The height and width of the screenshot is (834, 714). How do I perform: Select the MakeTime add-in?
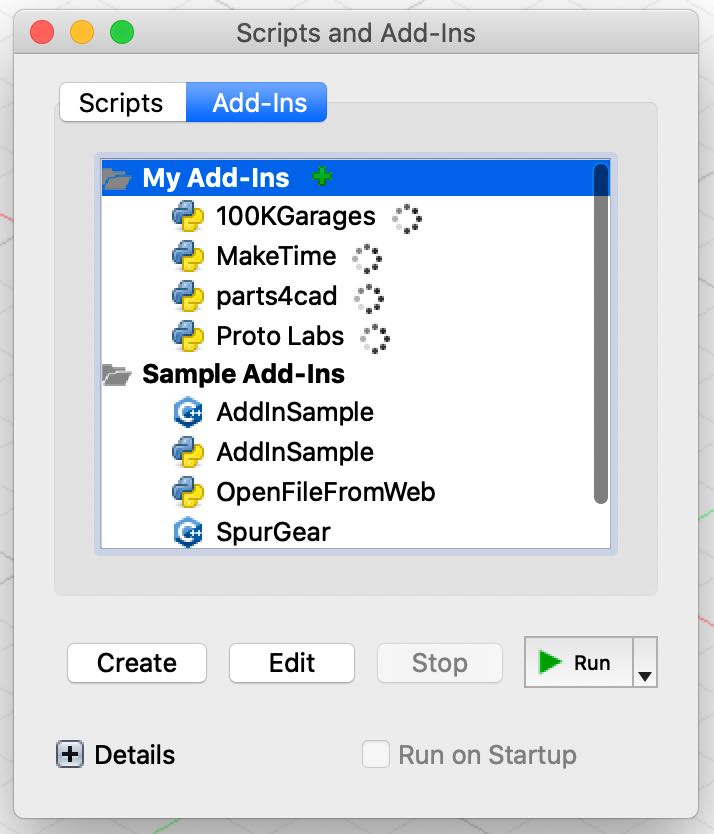click(x=276, y=256)
